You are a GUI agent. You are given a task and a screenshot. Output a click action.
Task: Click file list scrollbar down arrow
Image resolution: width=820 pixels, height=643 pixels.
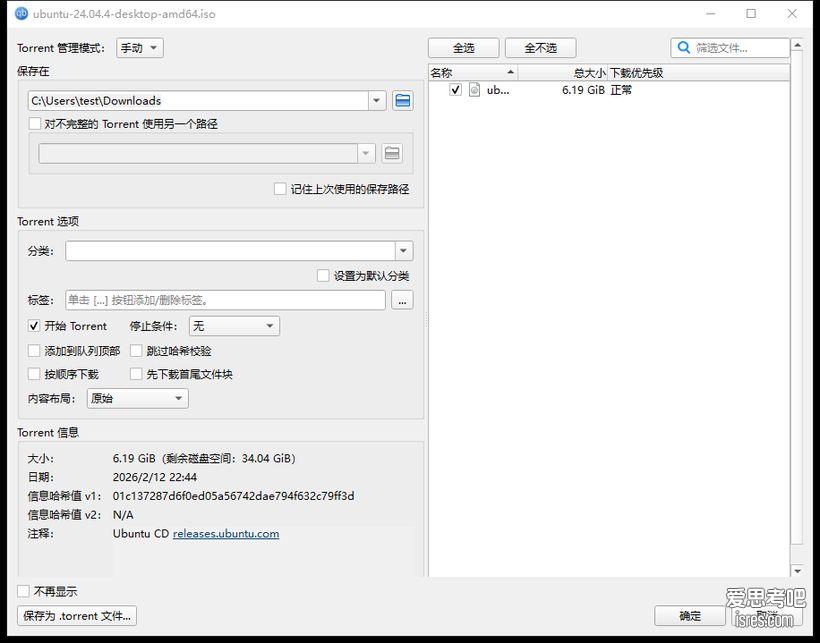[797, 571]
